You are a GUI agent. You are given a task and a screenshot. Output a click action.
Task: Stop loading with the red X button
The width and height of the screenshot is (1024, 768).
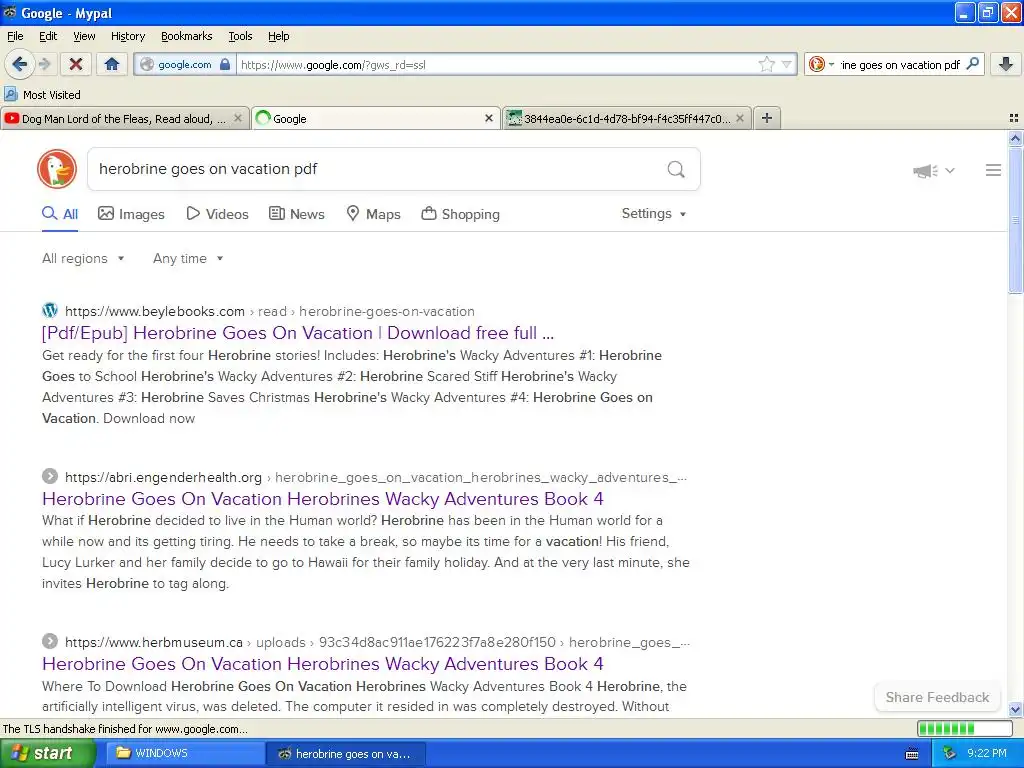click(76, 64)
